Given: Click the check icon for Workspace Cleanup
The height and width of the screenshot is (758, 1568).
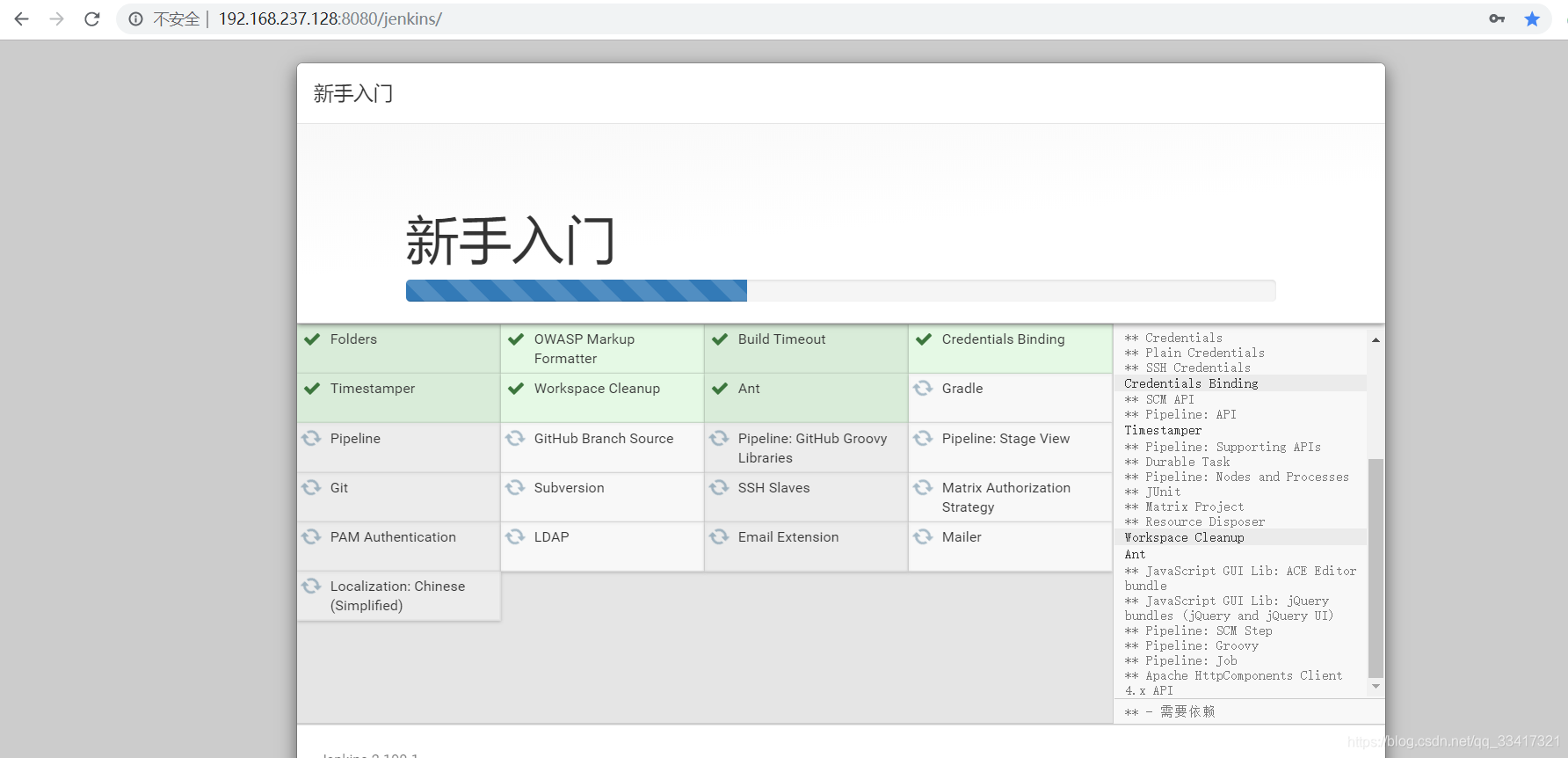Looking at the screenshot, I should pyautogui.click(x=516, y=389).
